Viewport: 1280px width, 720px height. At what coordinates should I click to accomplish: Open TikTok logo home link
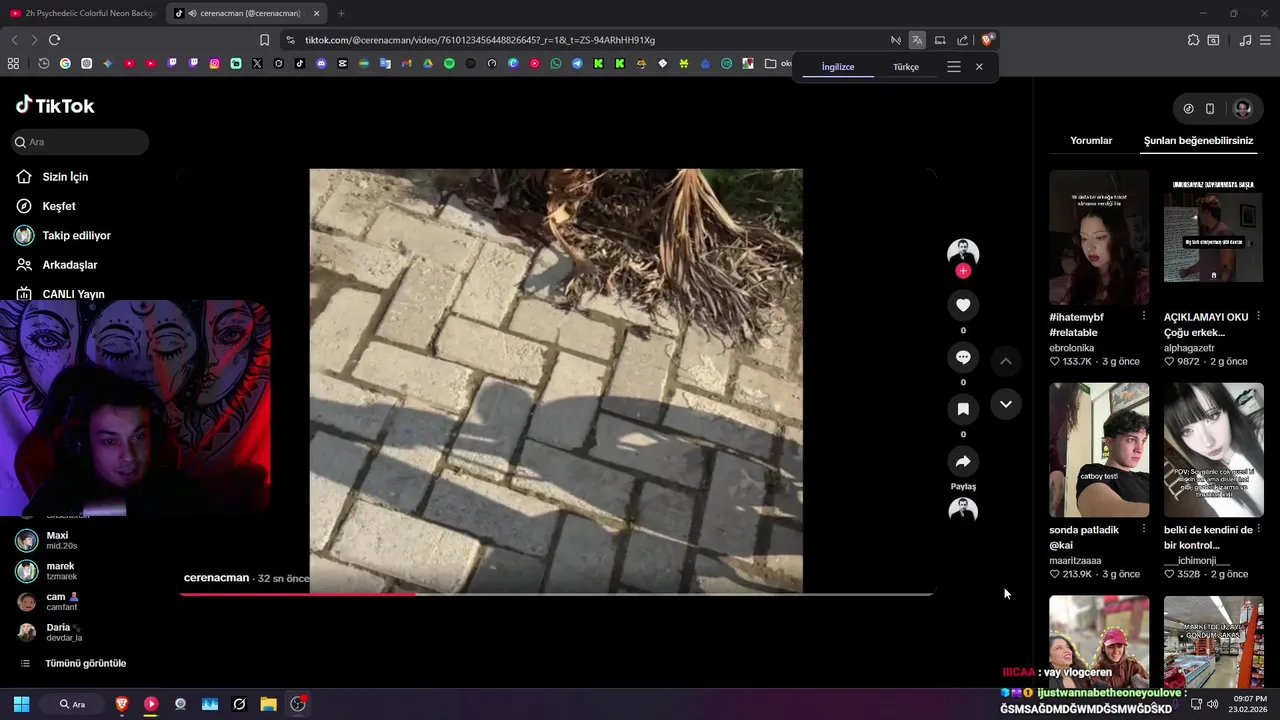point(55,105)
